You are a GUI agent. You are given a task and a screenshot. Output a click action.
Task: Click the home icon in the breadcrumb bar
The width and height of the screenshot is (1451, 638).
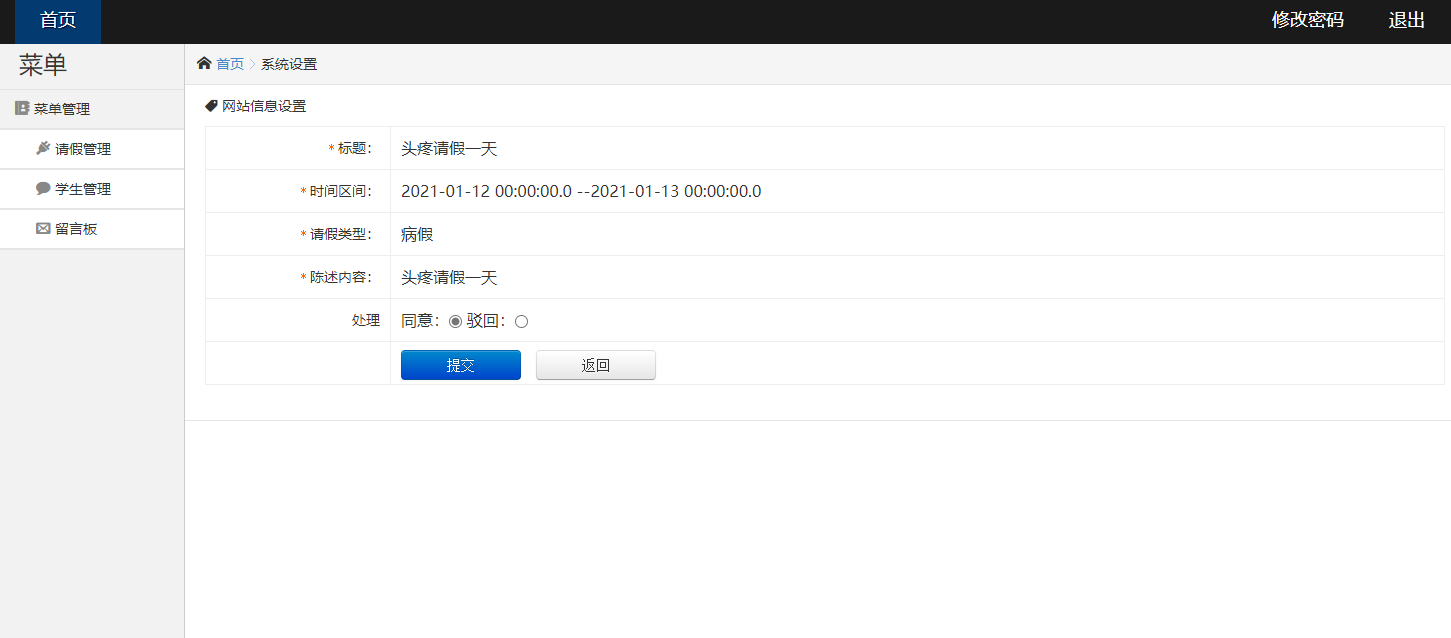[205, 62]
